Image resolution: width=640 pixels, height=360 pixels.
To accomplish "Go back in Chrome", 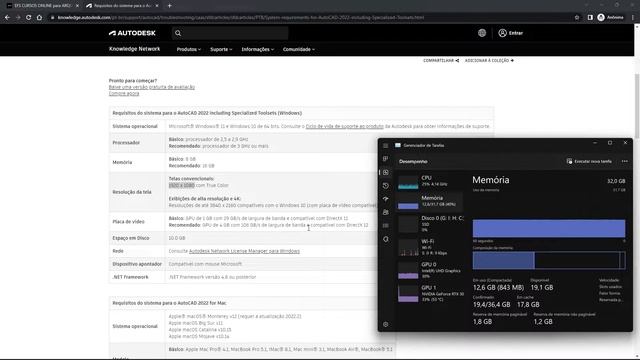I will (7, 18).
